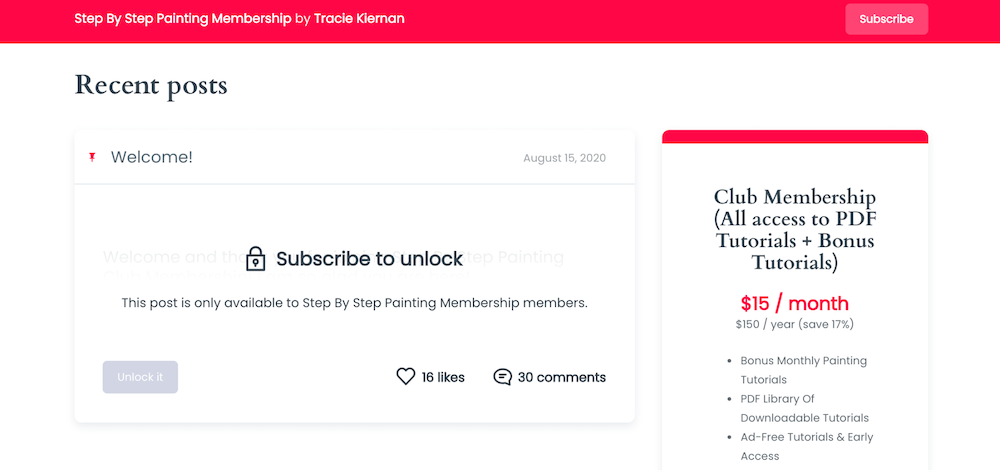Image resolution: width=1000 pixels, height=472 pixels.
Task: Click PDF Library Of Downloadable Tutorials item
Action: pyautogui.click(x=805, y=408)
